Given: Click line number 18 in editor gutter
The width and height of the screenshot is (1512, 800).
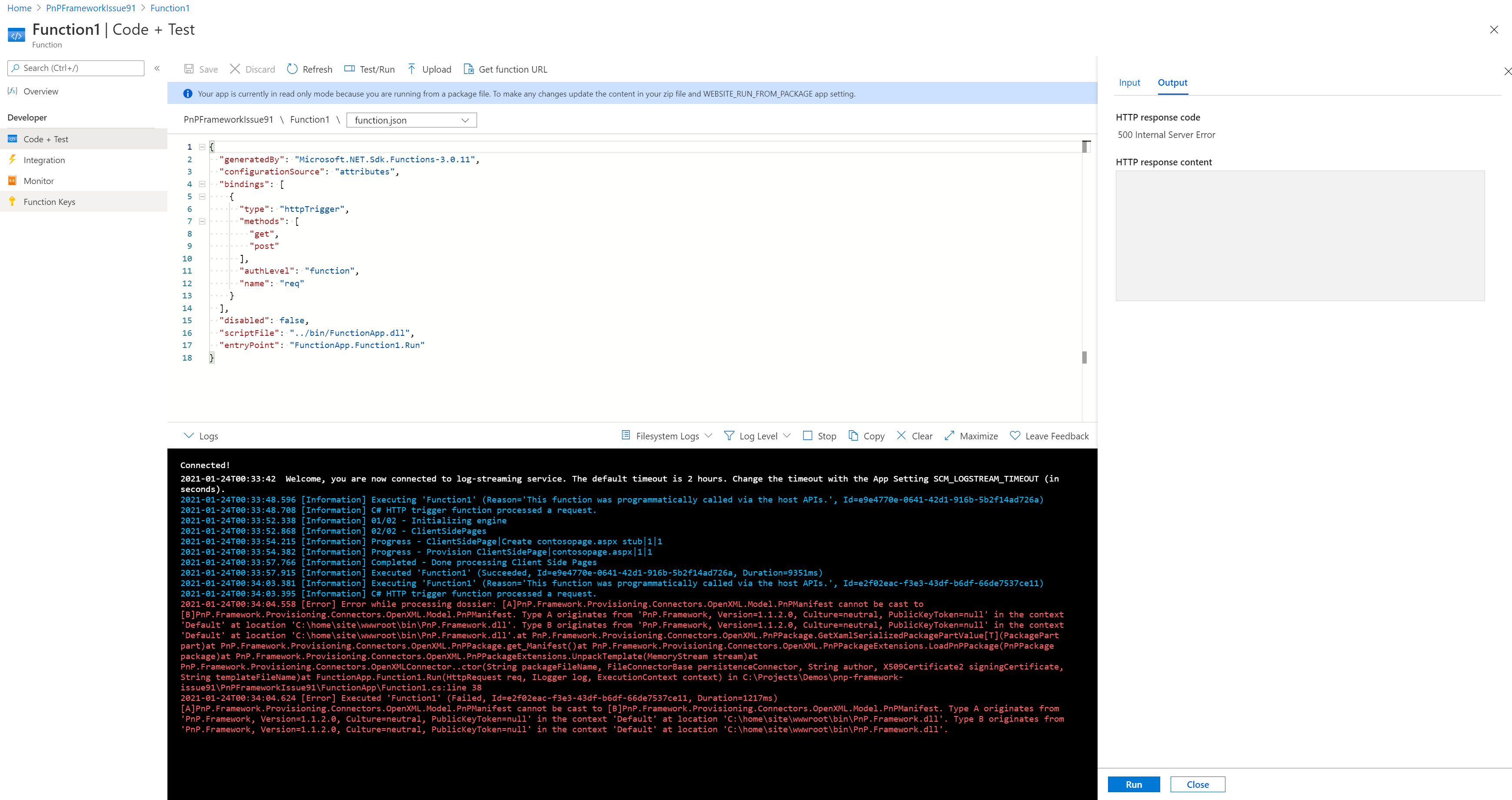Looking at the screenshot, I should (x=187, y=358).
